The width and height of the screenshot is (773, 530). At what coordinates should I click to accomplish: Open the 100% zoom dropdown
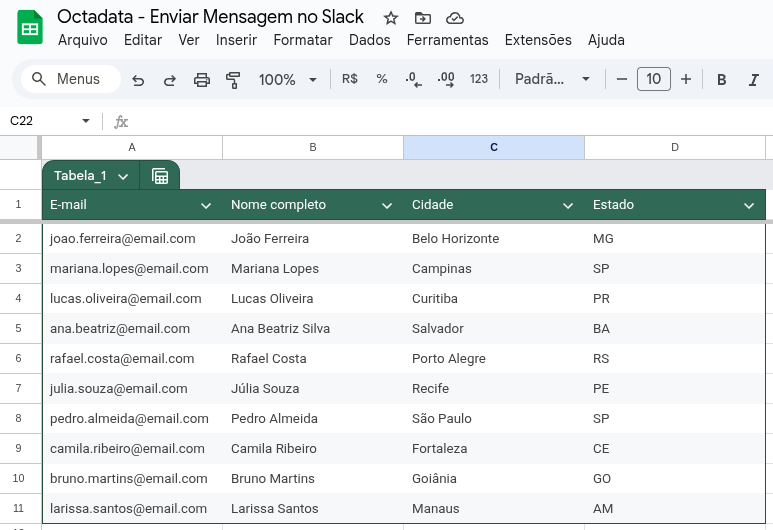point(287,79)
